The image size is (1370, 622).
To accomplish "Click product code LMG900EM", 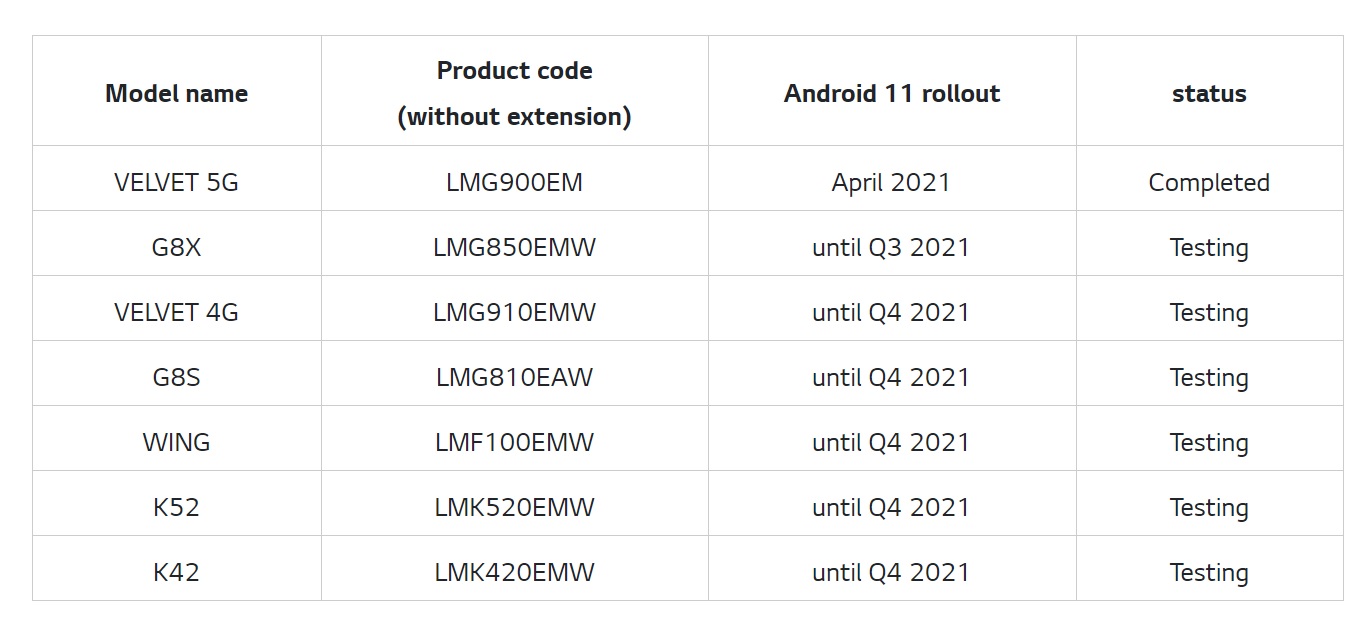I will coord(514,183).
